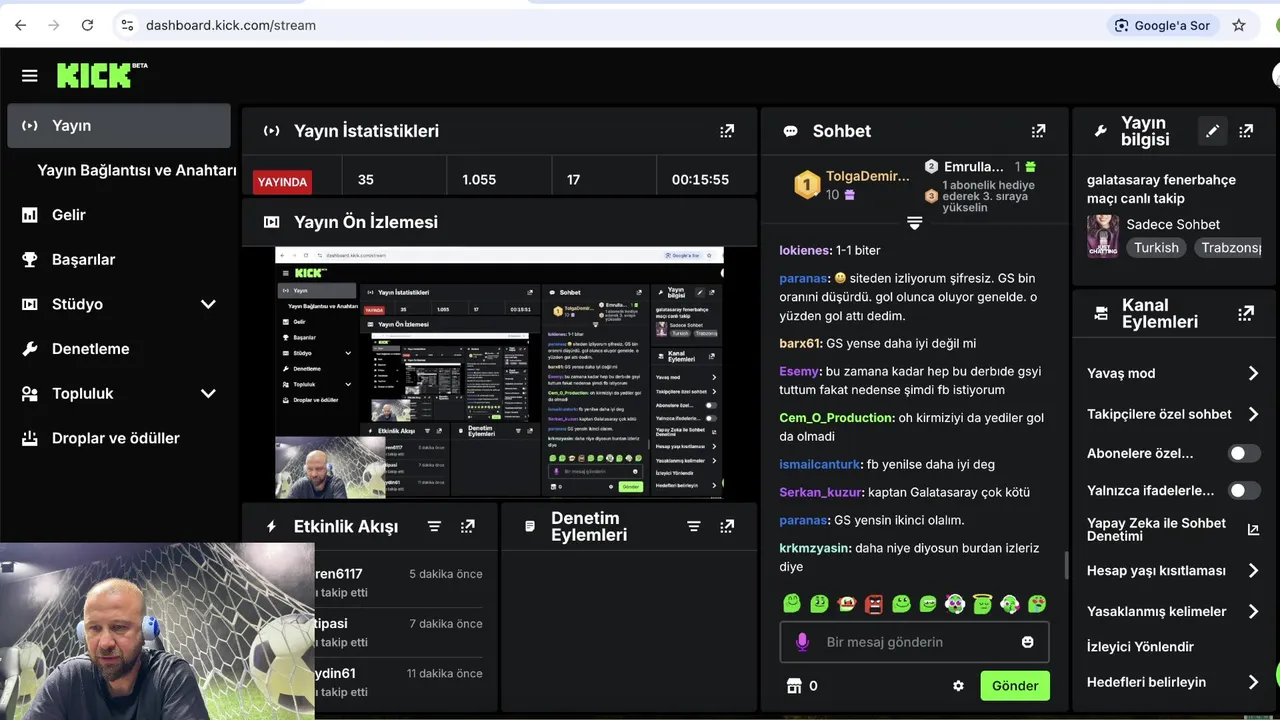1280x720 pixels.
Task: Click username krkmzyasin in chat
Action: tap(815, 548)
